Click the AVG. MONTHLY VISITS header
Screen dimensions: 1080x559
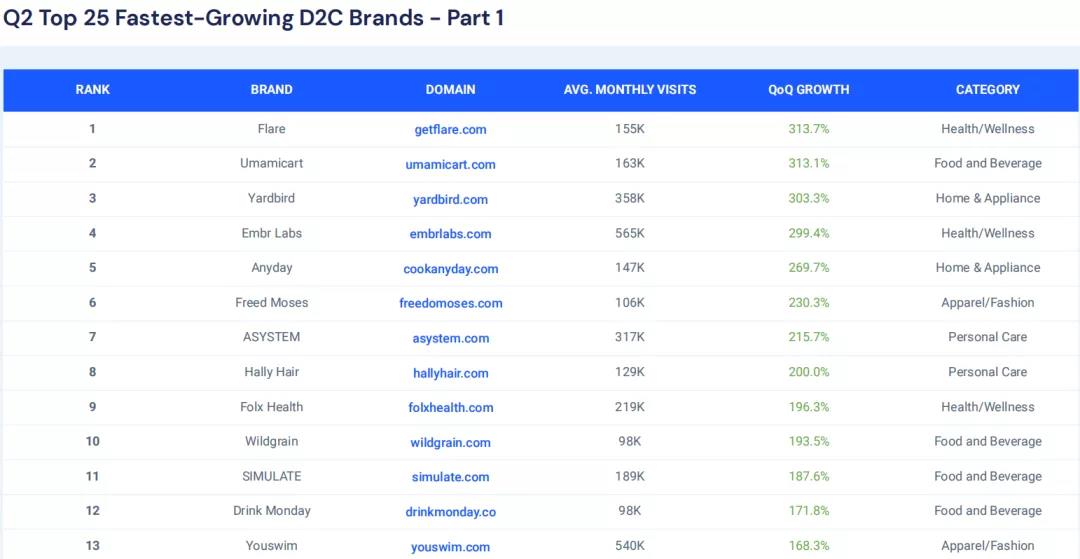point(629,90)
